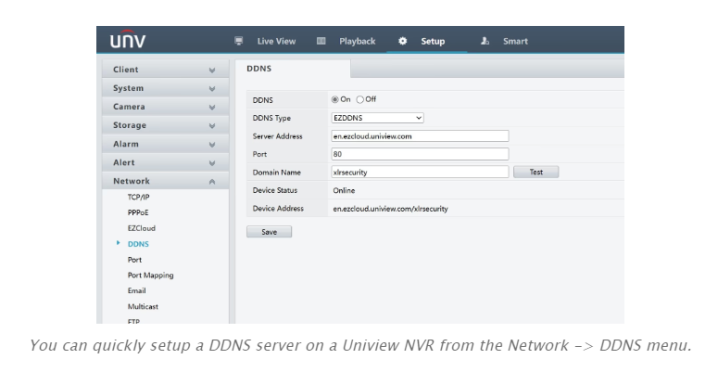Switch to the Smart tab
The height and width of the screenshot is (372, 718).
tap(515, 41)
